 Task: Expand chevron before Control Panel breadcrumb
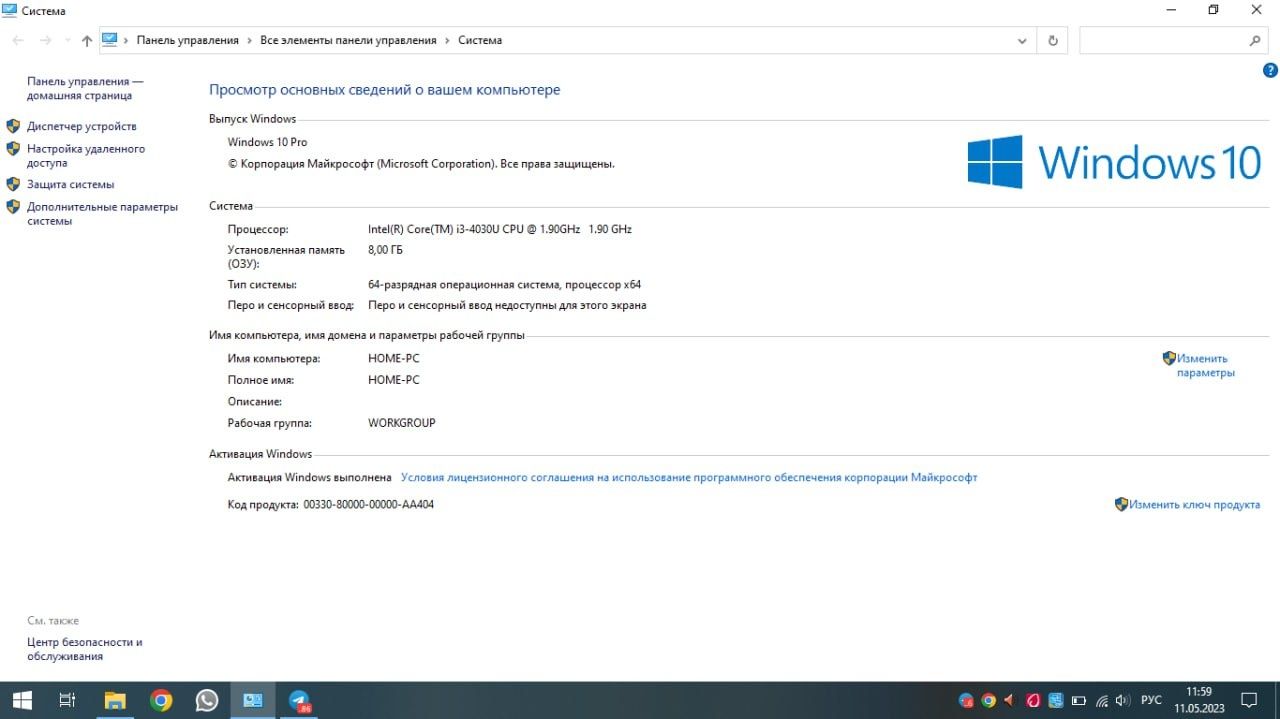[x=127, y=41]
